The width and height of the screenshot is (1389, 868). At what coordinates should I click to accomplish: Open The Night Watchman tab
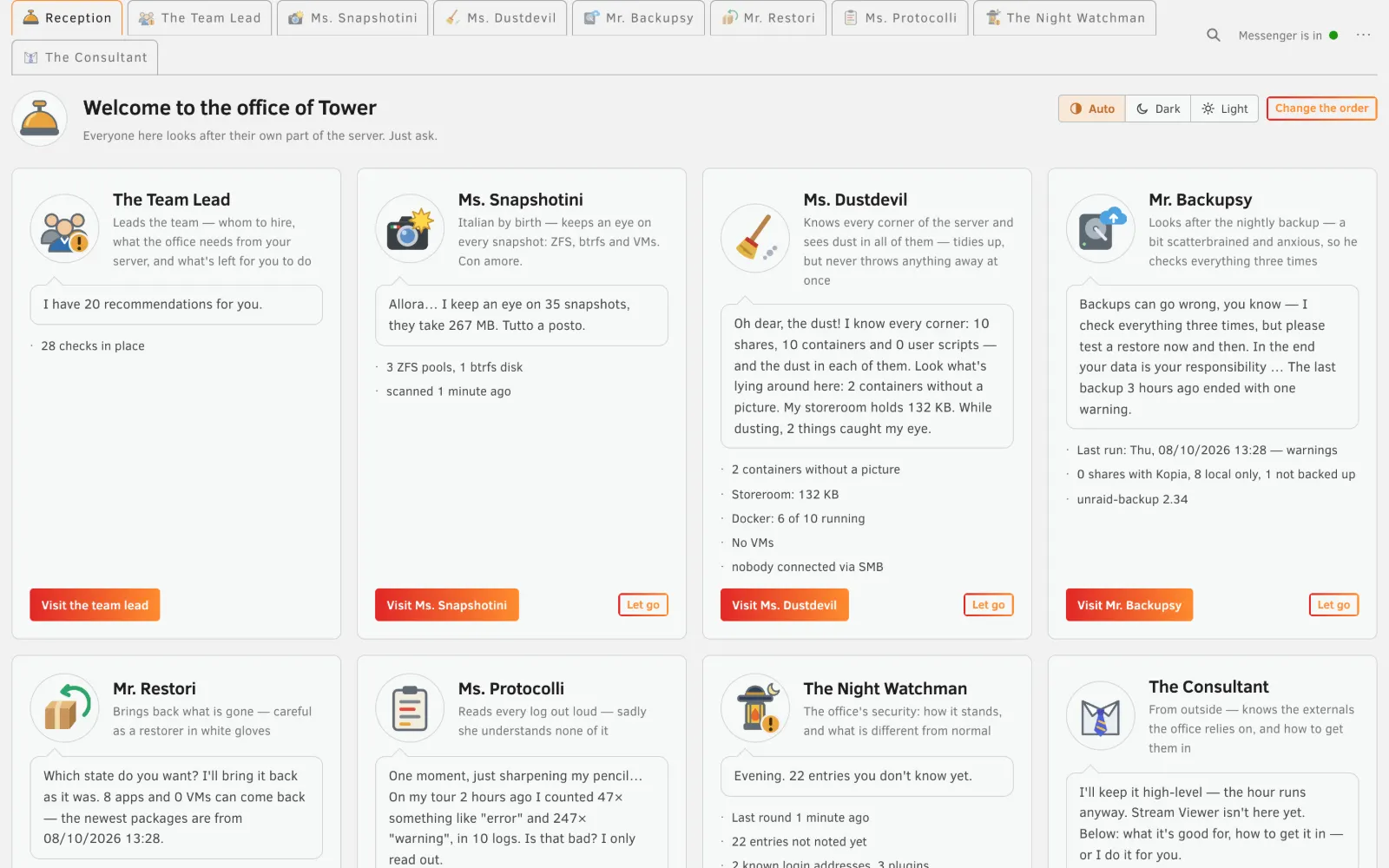(x=1064, y=18)
